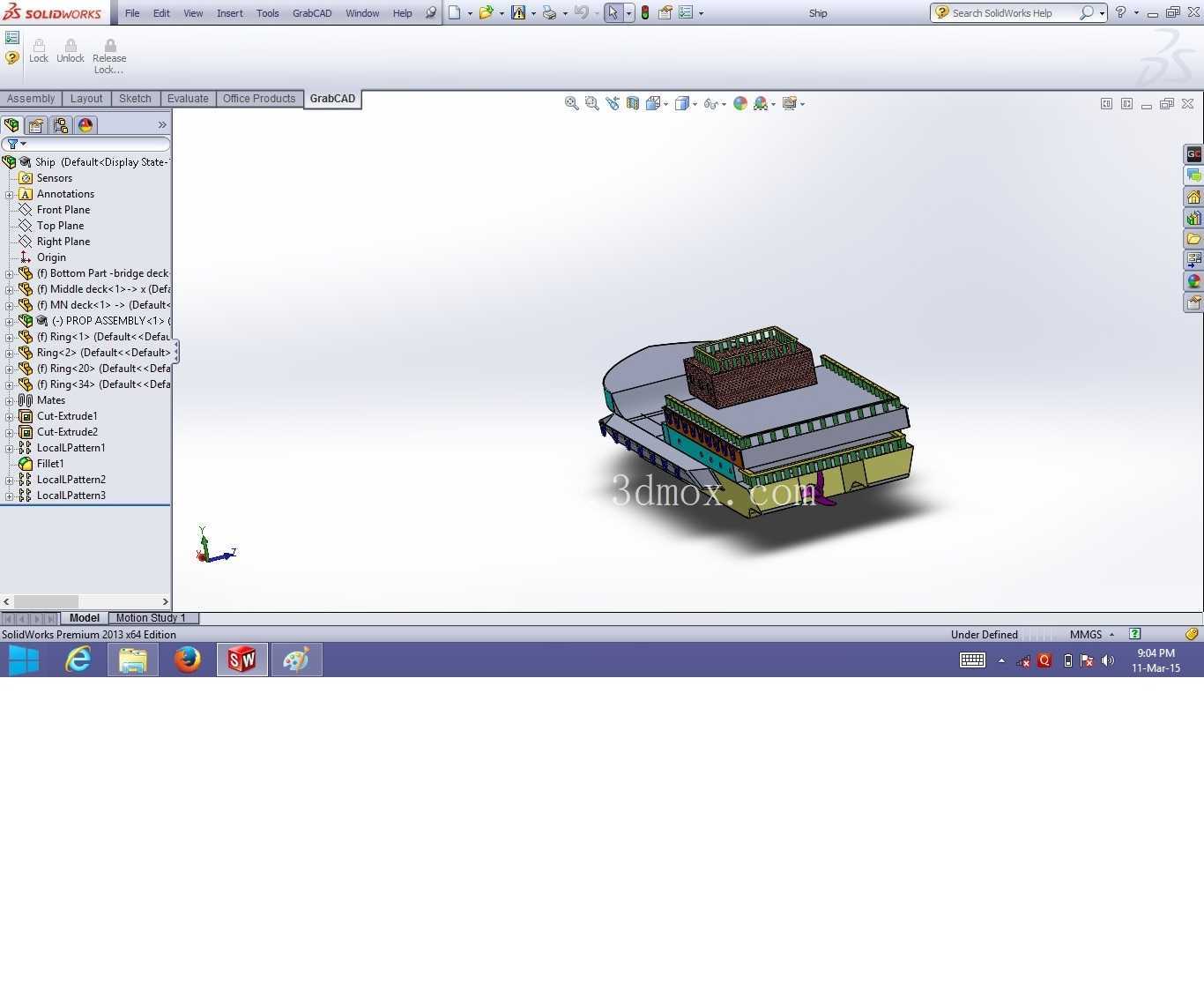The image size is (1204, 984).
Task: Select the Origin item
Action: (51, 257)
